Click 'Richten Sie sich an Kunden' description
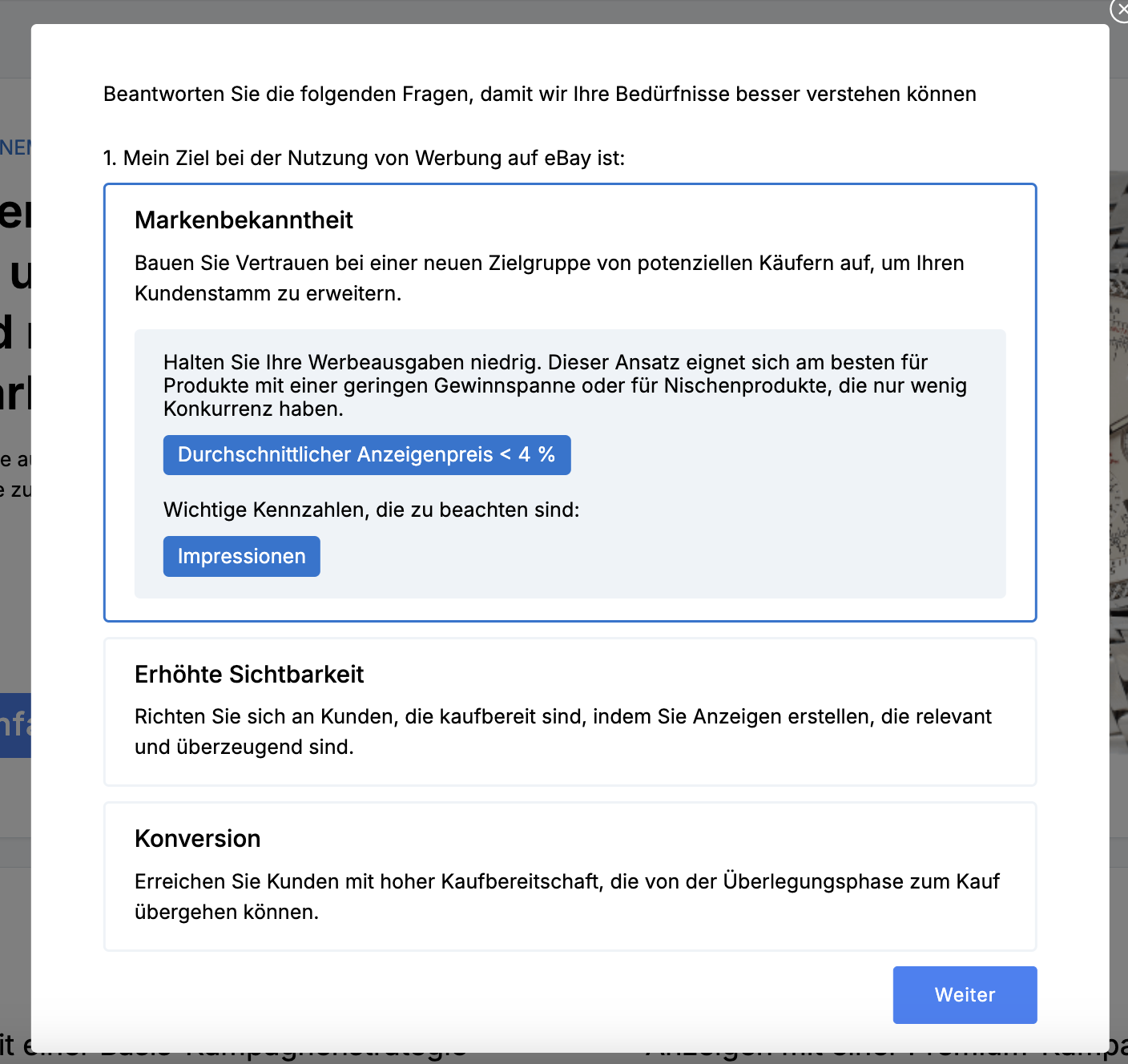 click(563, 731)
